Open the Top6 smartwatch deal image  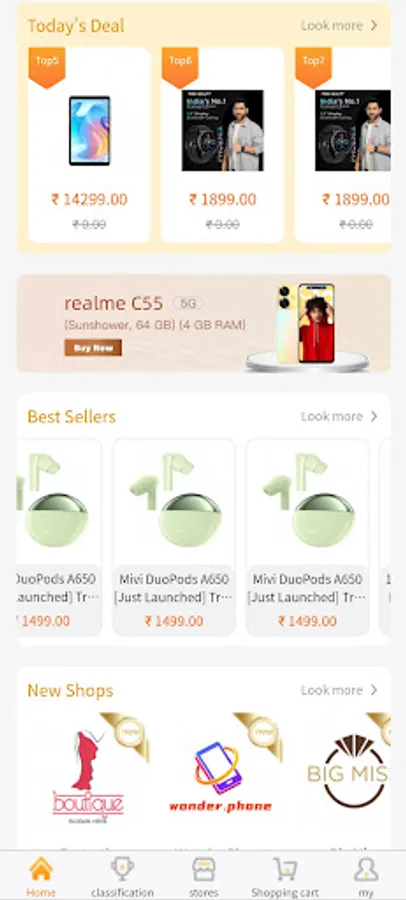[223, 130]
